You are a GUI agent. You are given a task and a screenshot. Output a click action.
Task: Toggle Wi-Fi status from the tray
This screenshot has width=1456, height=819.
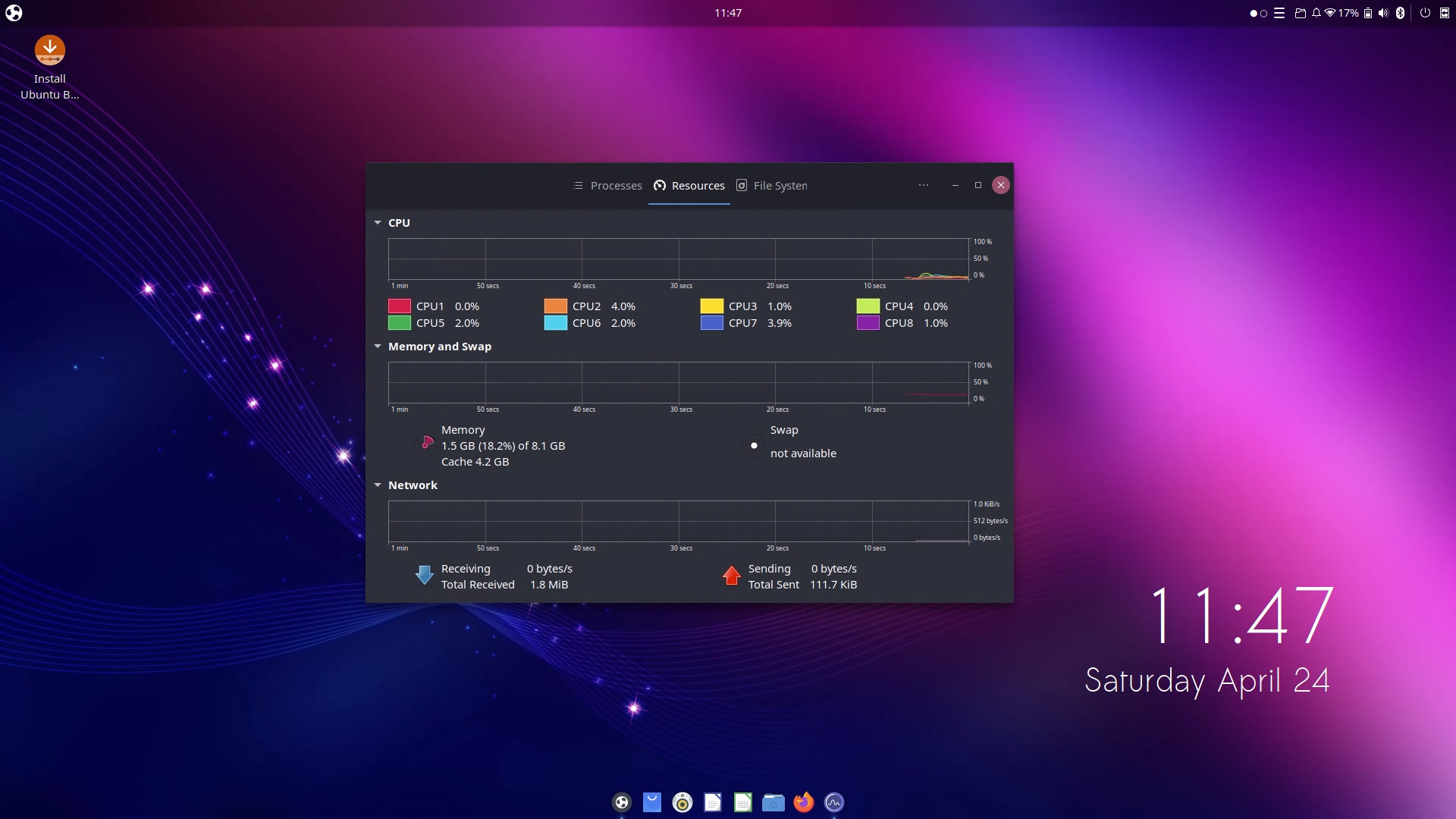pos(1331,13)
